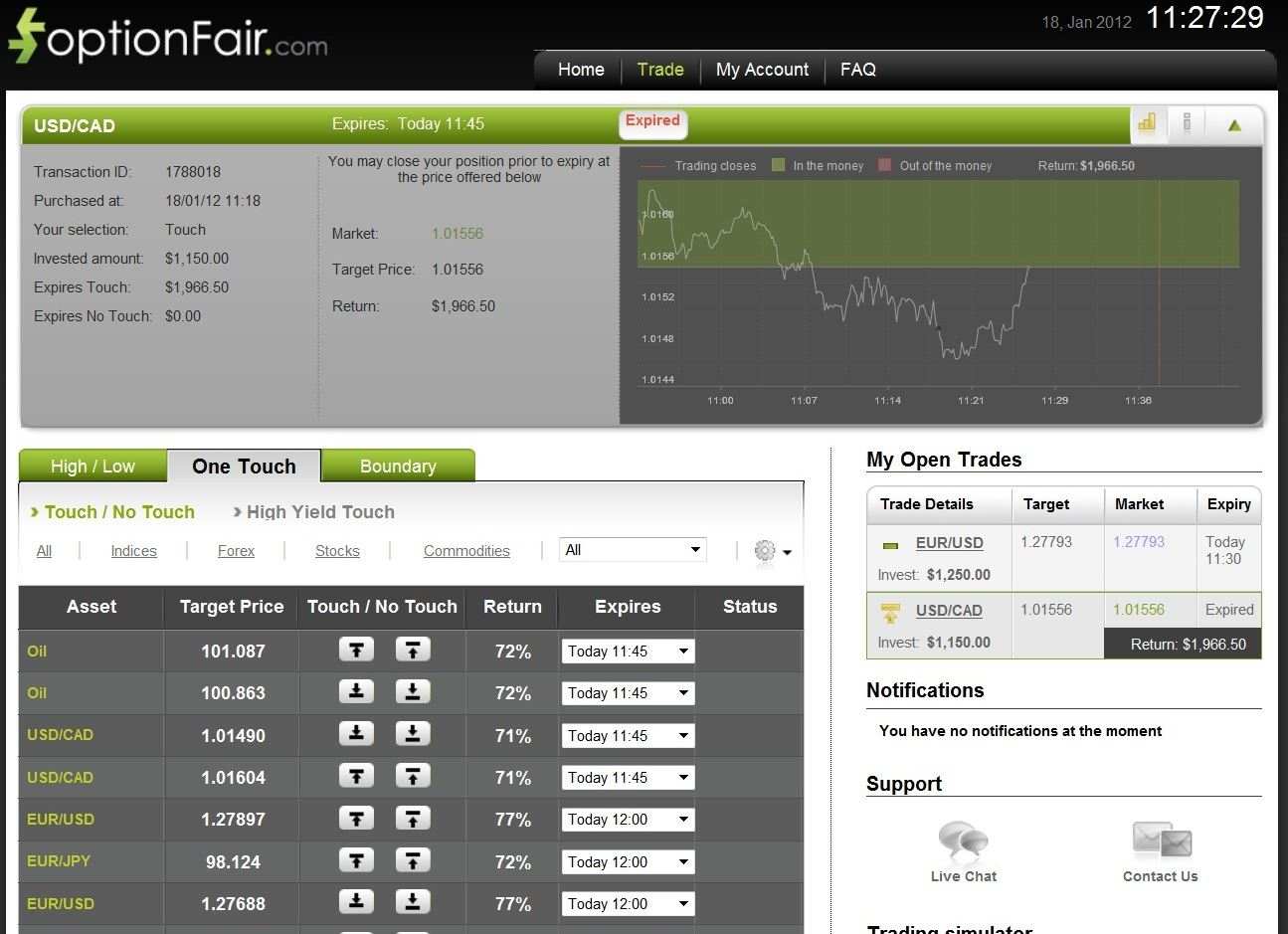Screen dimensions: 1288x934
Task: Open the High Yield Touch section
Action: pos(319,511)
